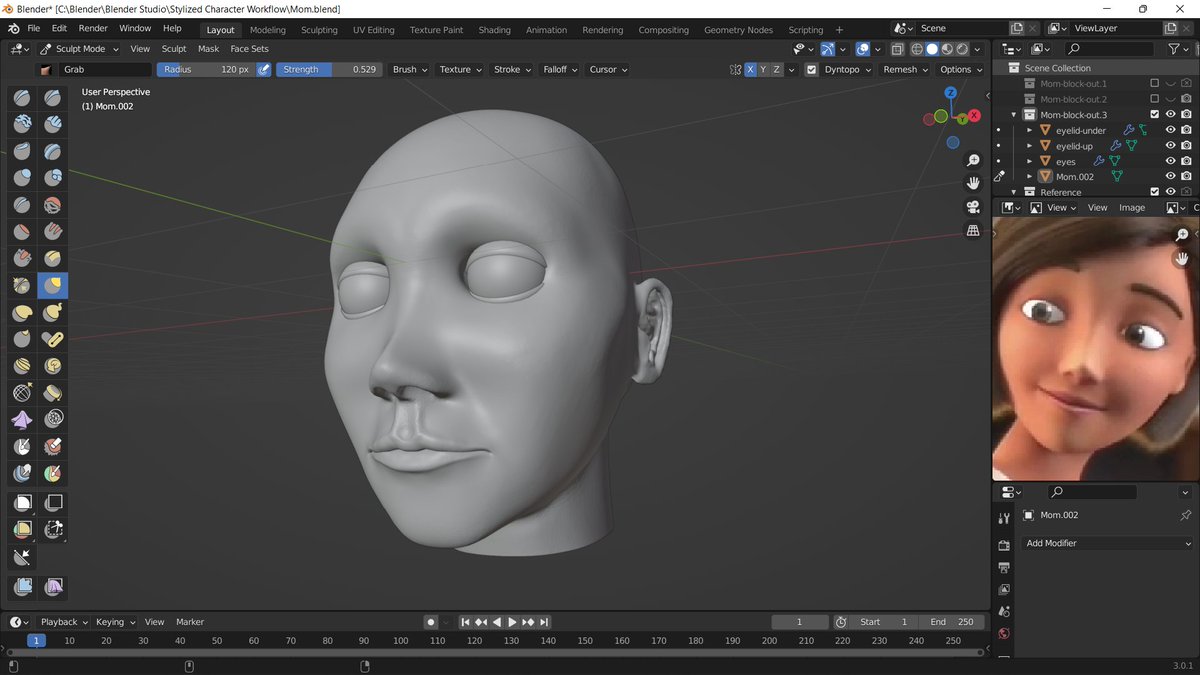Pin the Mom.002 properties context

(x=1186, y=515)
